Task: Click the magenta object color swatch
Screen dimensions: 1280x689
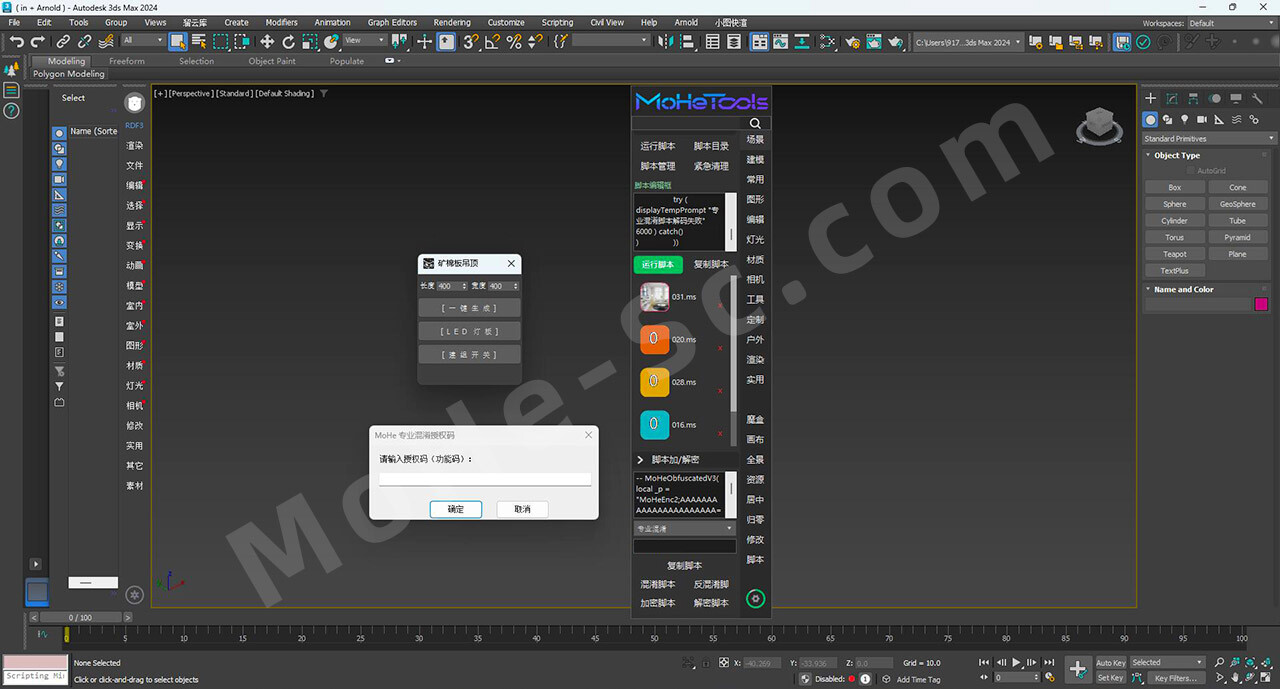Action: click(x=1261, y=304)
